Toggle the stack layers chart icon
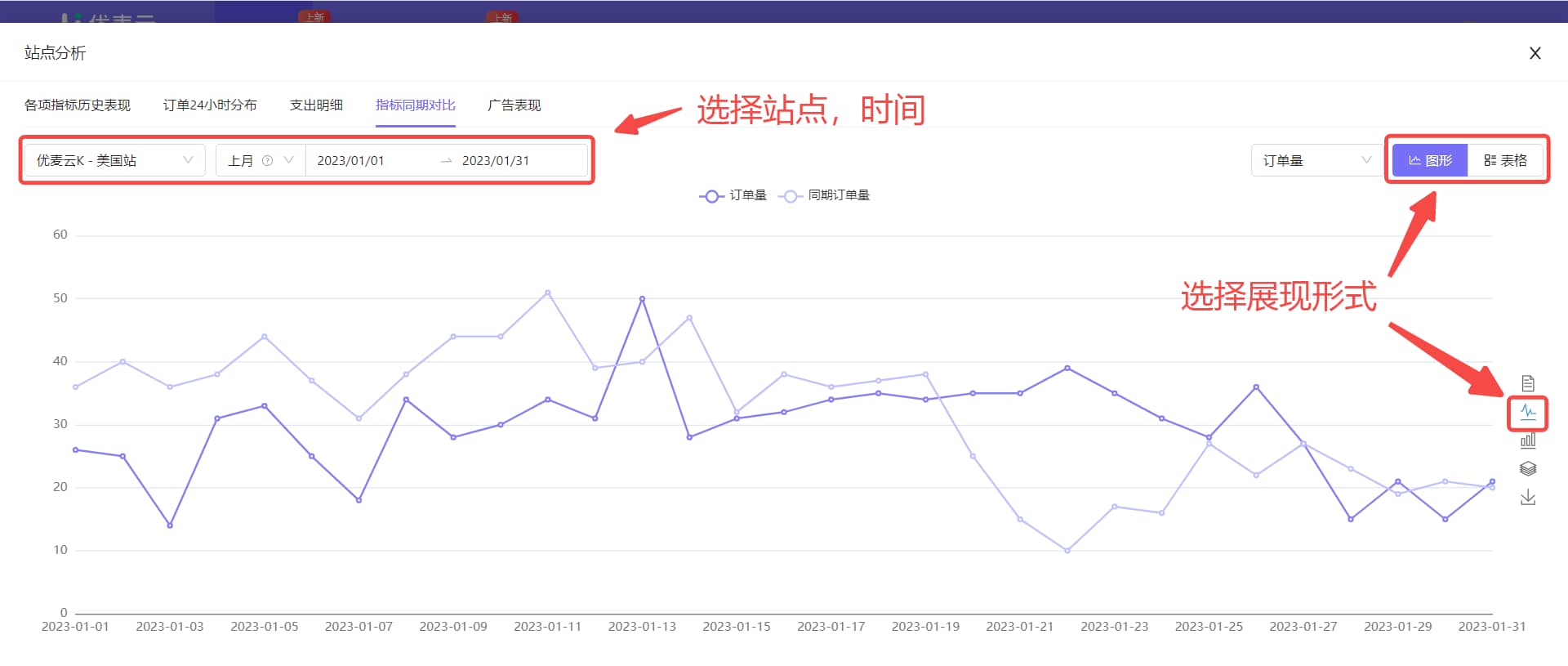1568x666 pixels. [1528, 468]
